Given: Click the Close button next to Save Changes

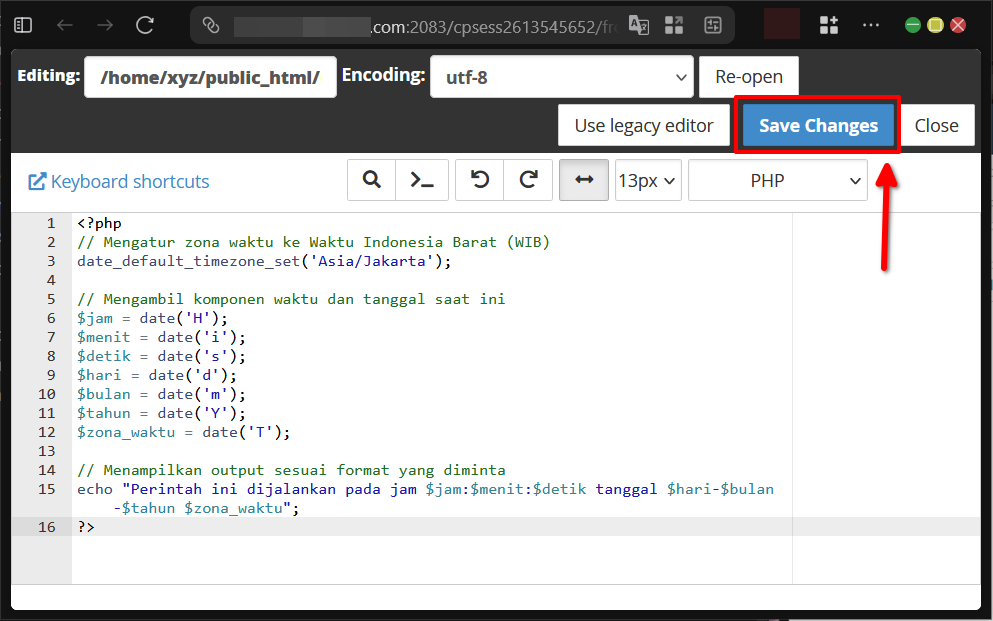Looking at the screenshot, I should [936, 125].
